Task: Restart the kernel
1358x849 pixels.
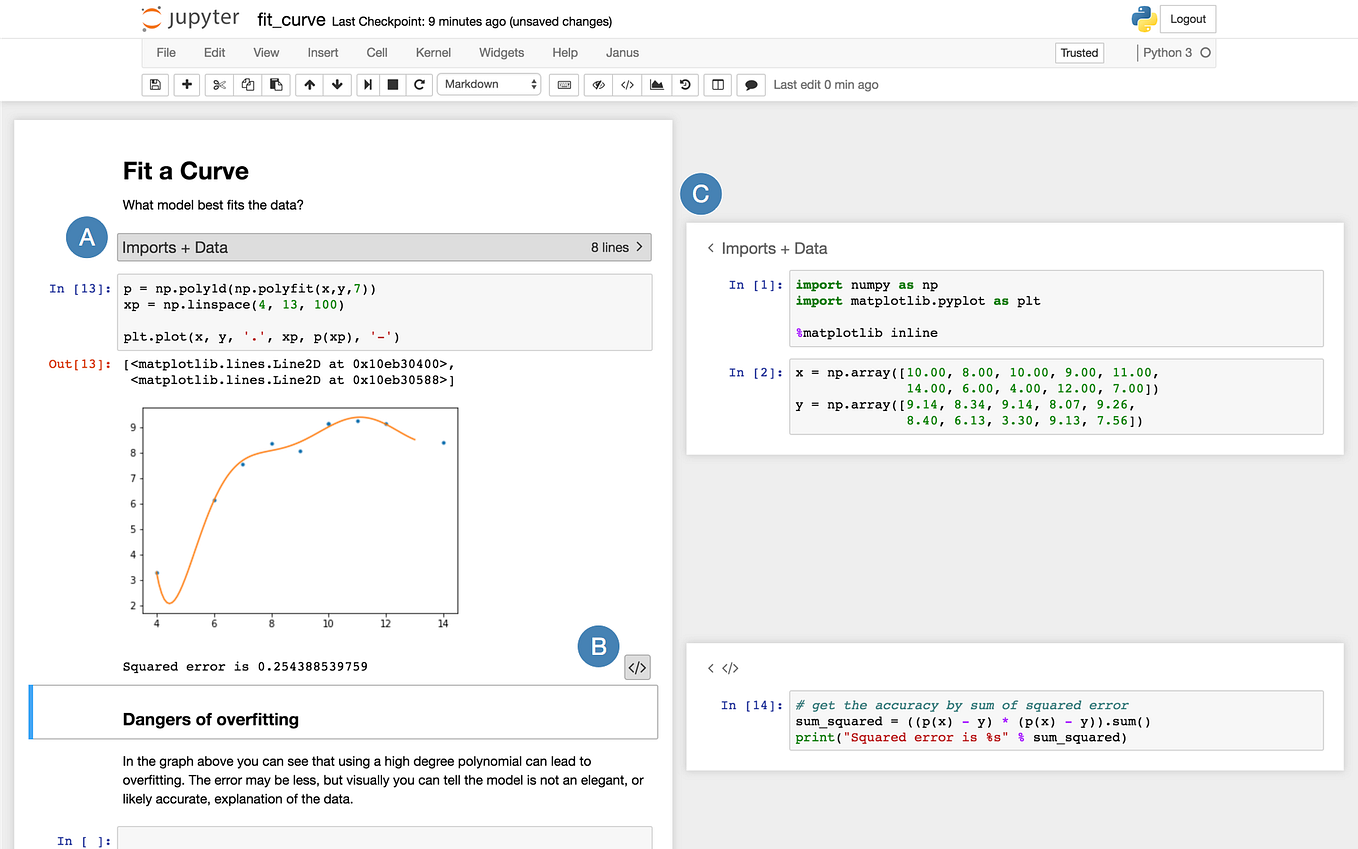Action: coord(420,85)
